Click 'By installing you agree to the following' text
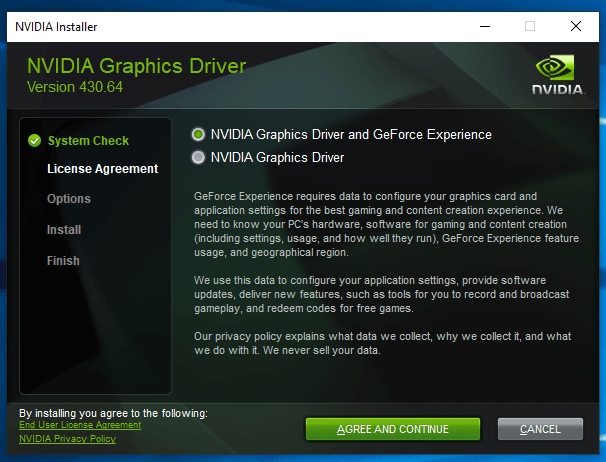606x462 pixels. (113, 413)
